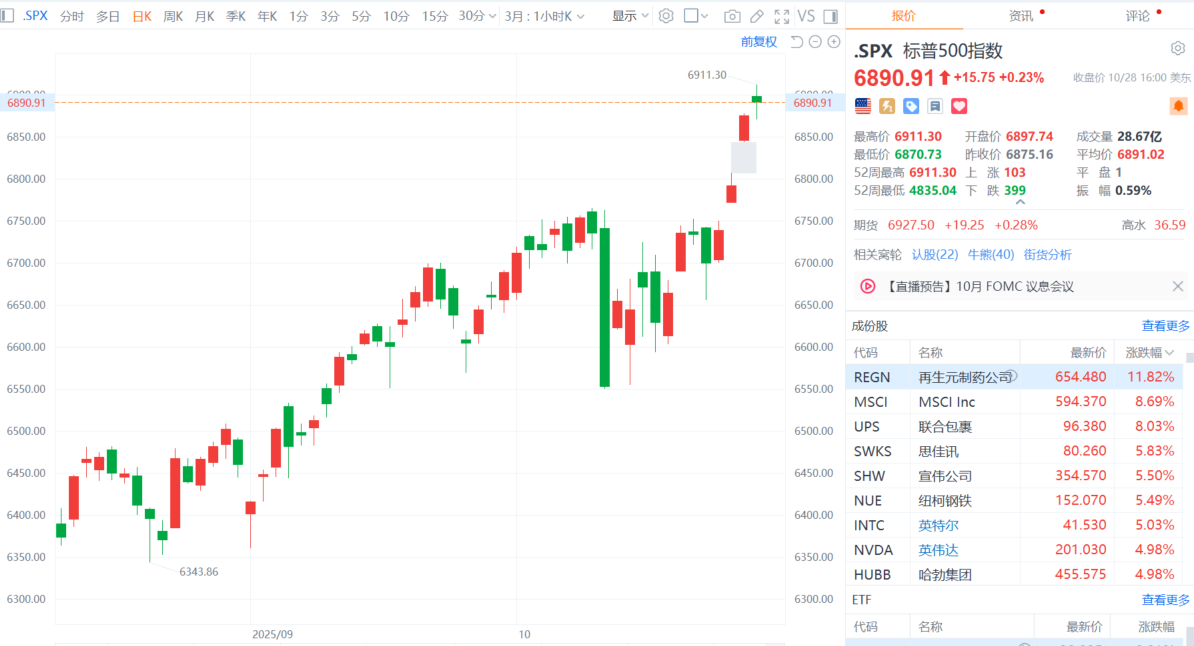
Task: Toggle the right side panel
Action: pyautogui.click(x=830, y=16)
